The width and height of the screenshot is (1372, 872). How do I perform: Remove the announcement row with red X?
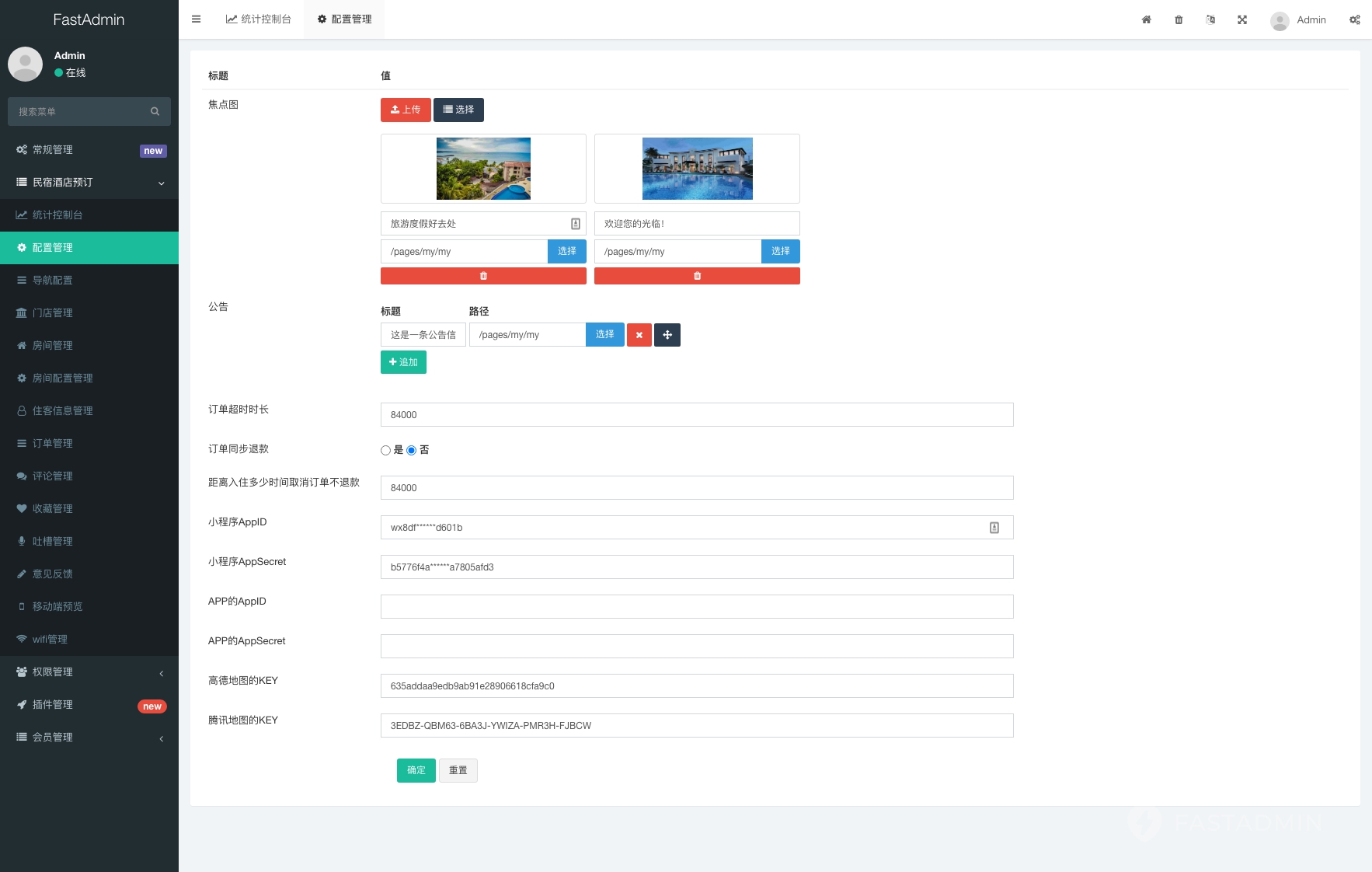[639, 335]
